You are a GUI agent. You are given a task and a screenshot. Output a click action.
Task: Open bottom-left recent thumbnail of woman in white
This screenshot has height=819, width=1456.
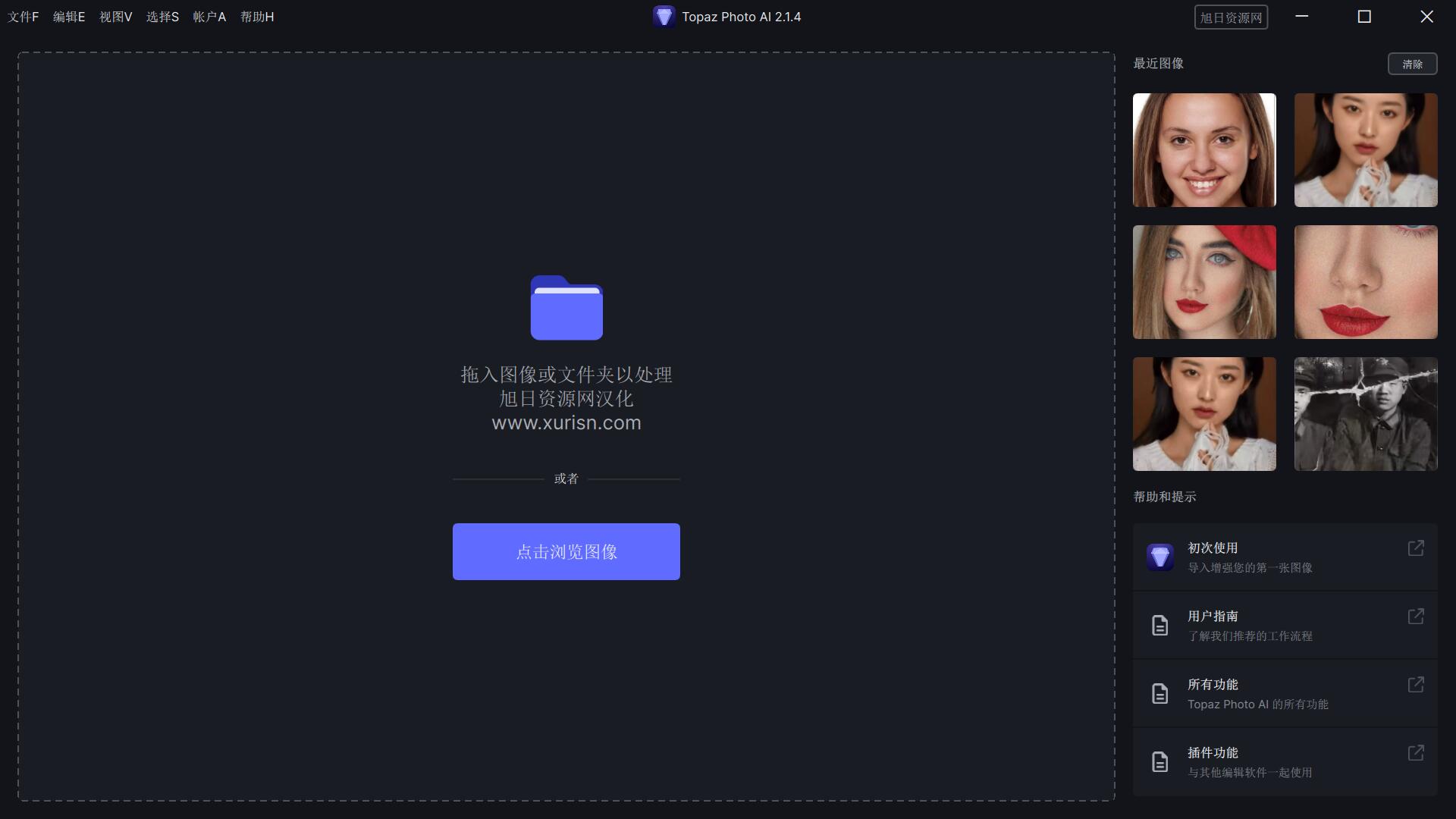coord(1204,414)
